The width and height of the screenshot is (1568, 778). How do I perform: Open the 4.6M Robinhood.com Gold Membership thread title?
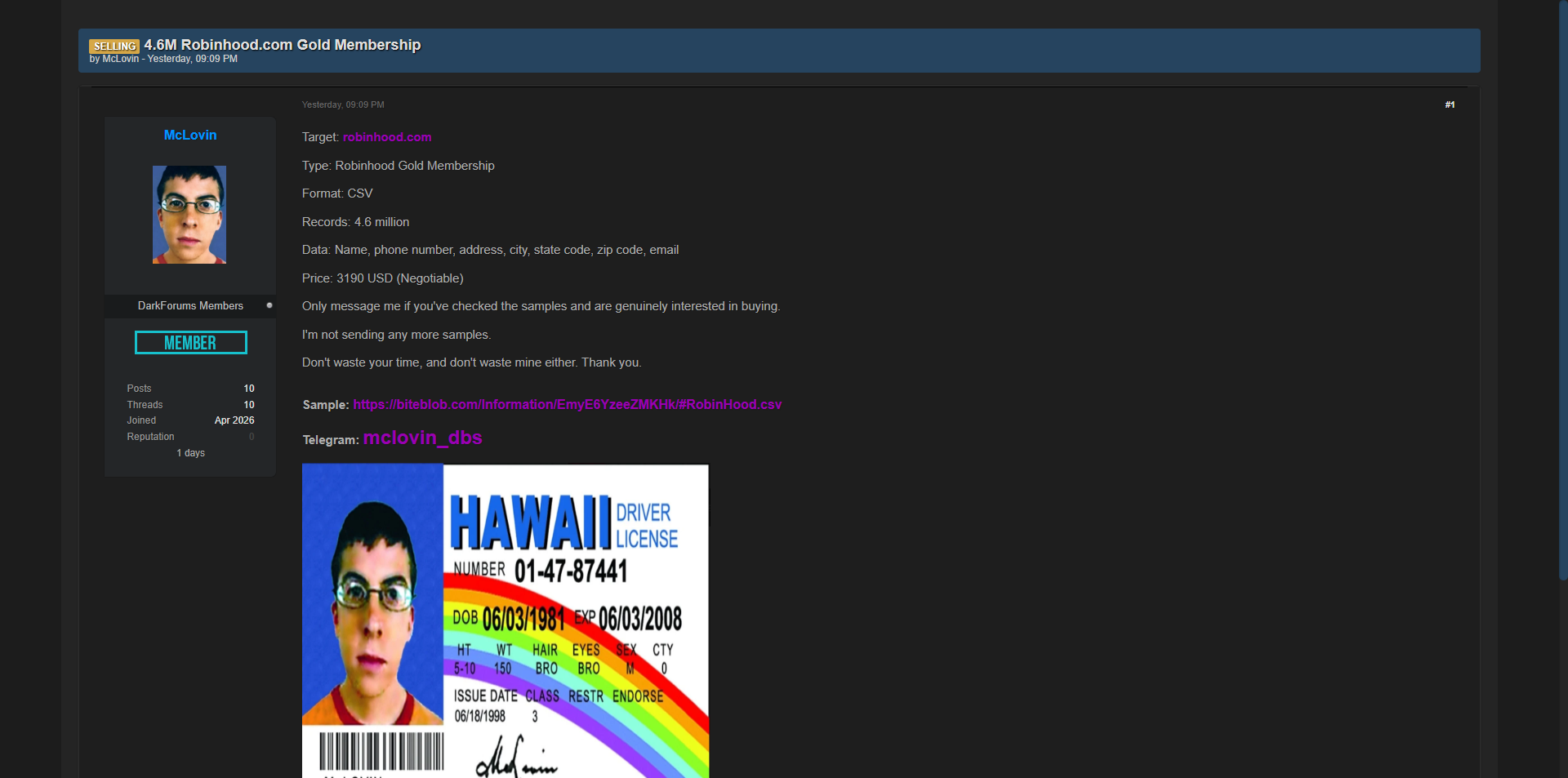[x=282, y=45]
